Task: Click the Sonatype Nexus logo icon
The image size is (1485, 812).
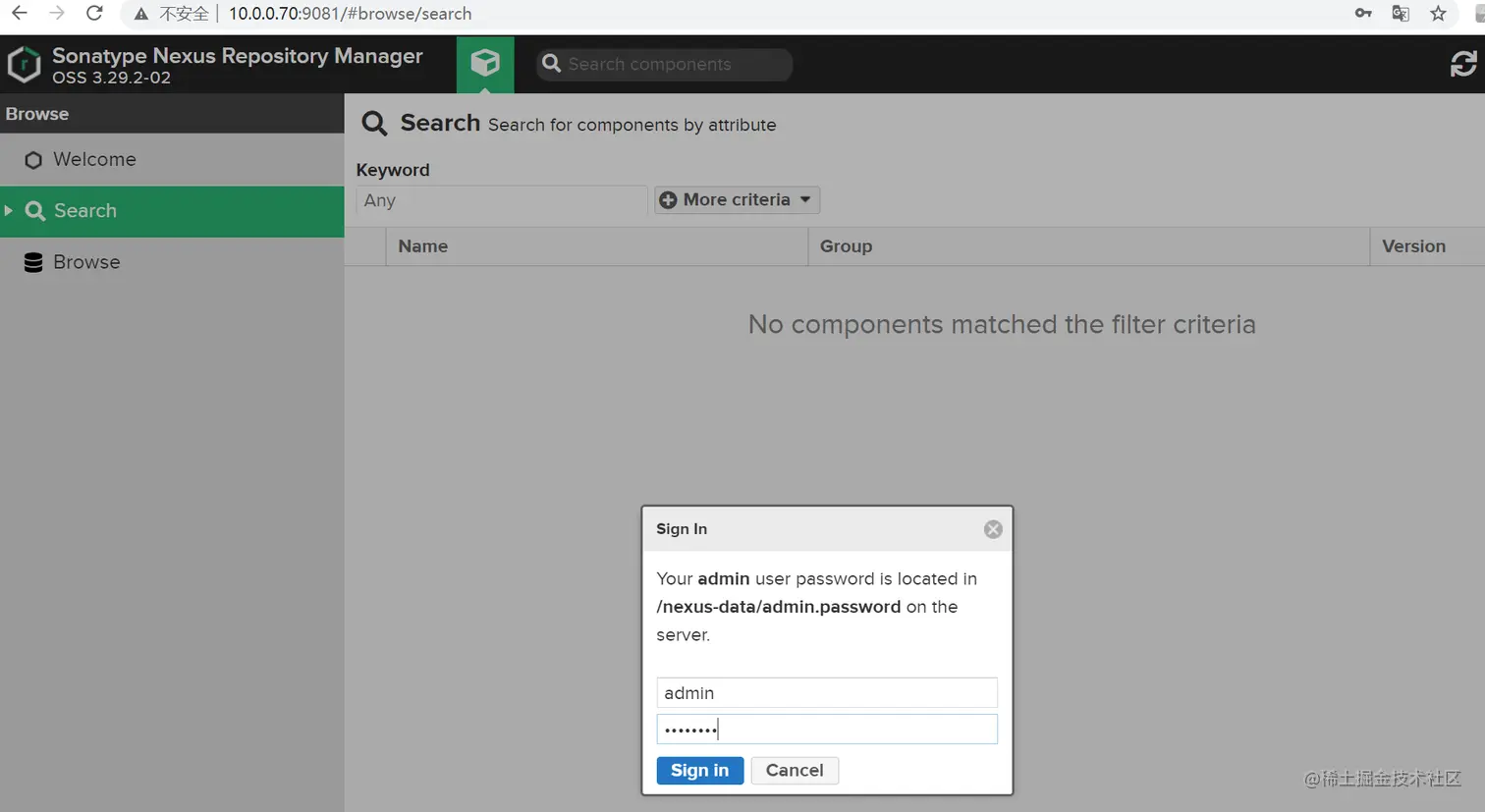Action: [24, 65]
